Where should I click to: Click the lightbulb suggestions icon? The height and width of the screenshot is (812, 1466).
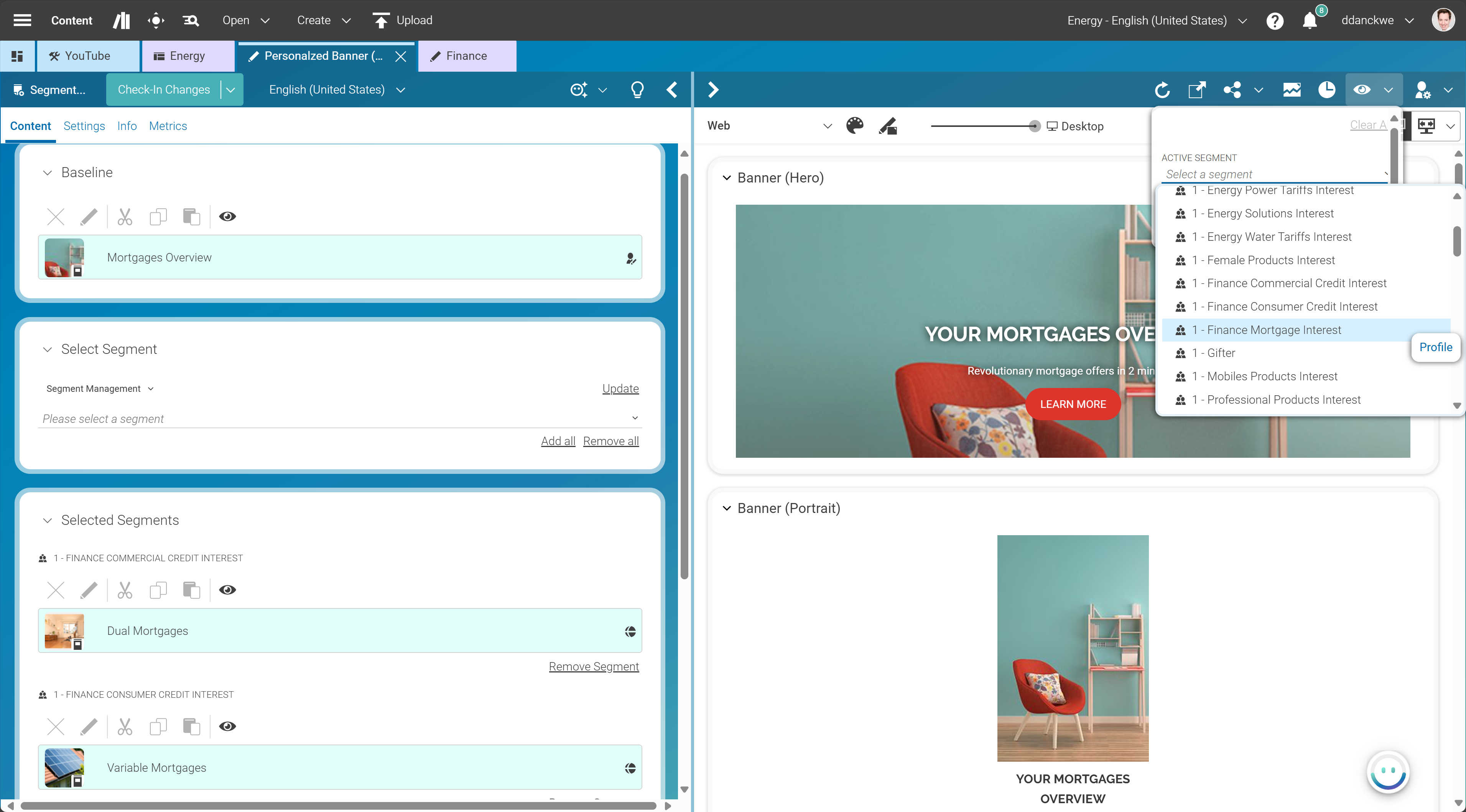637,90
